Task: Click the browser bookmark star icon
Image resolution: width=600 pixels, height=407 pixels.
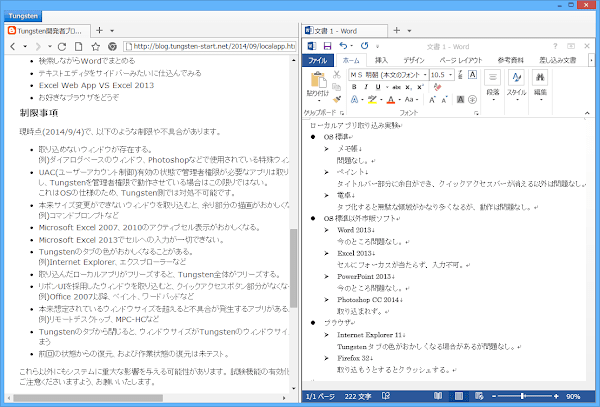Action: (96, 47)
